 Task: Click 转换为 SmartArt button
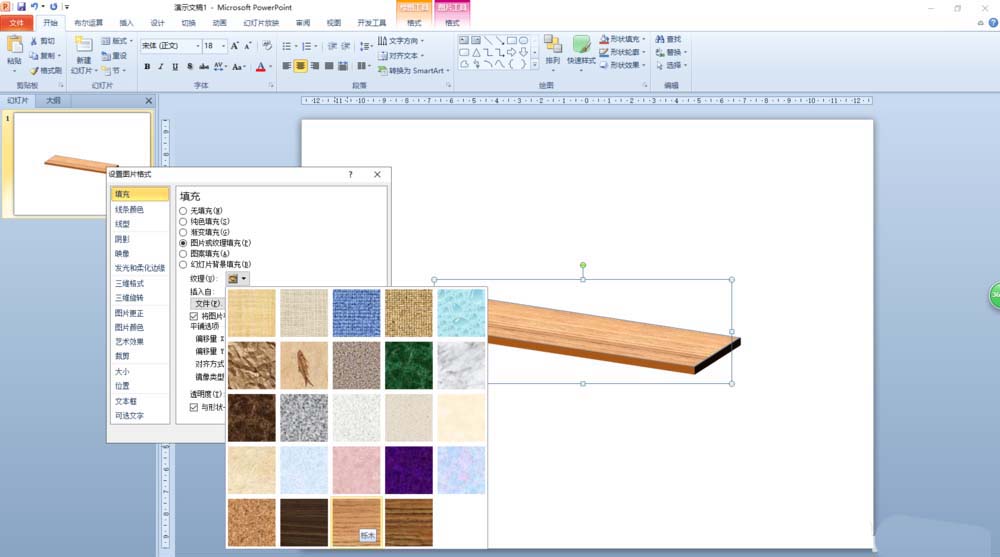tap(414, 71)
